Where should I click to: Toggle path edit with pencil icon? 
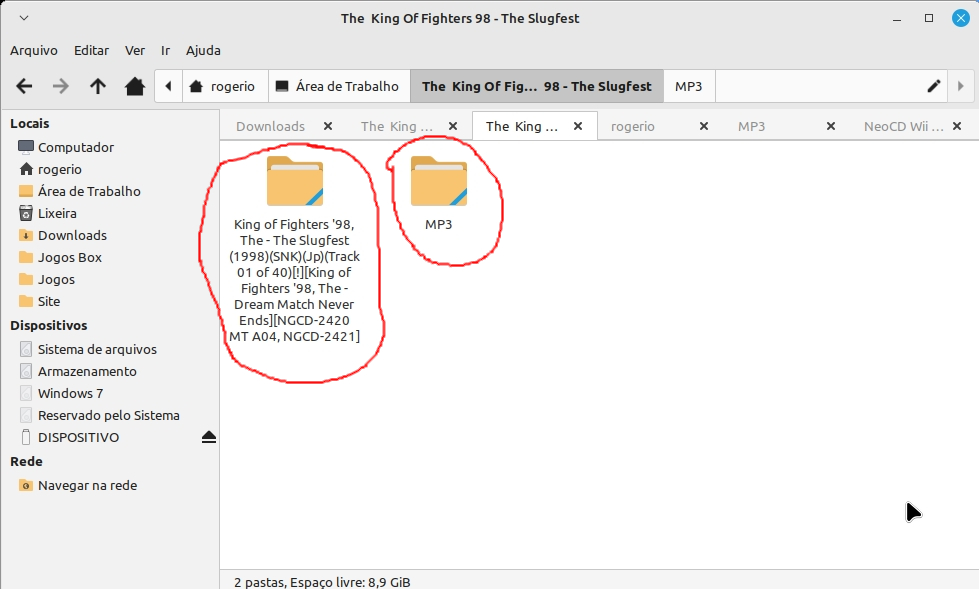click(934, 86)
